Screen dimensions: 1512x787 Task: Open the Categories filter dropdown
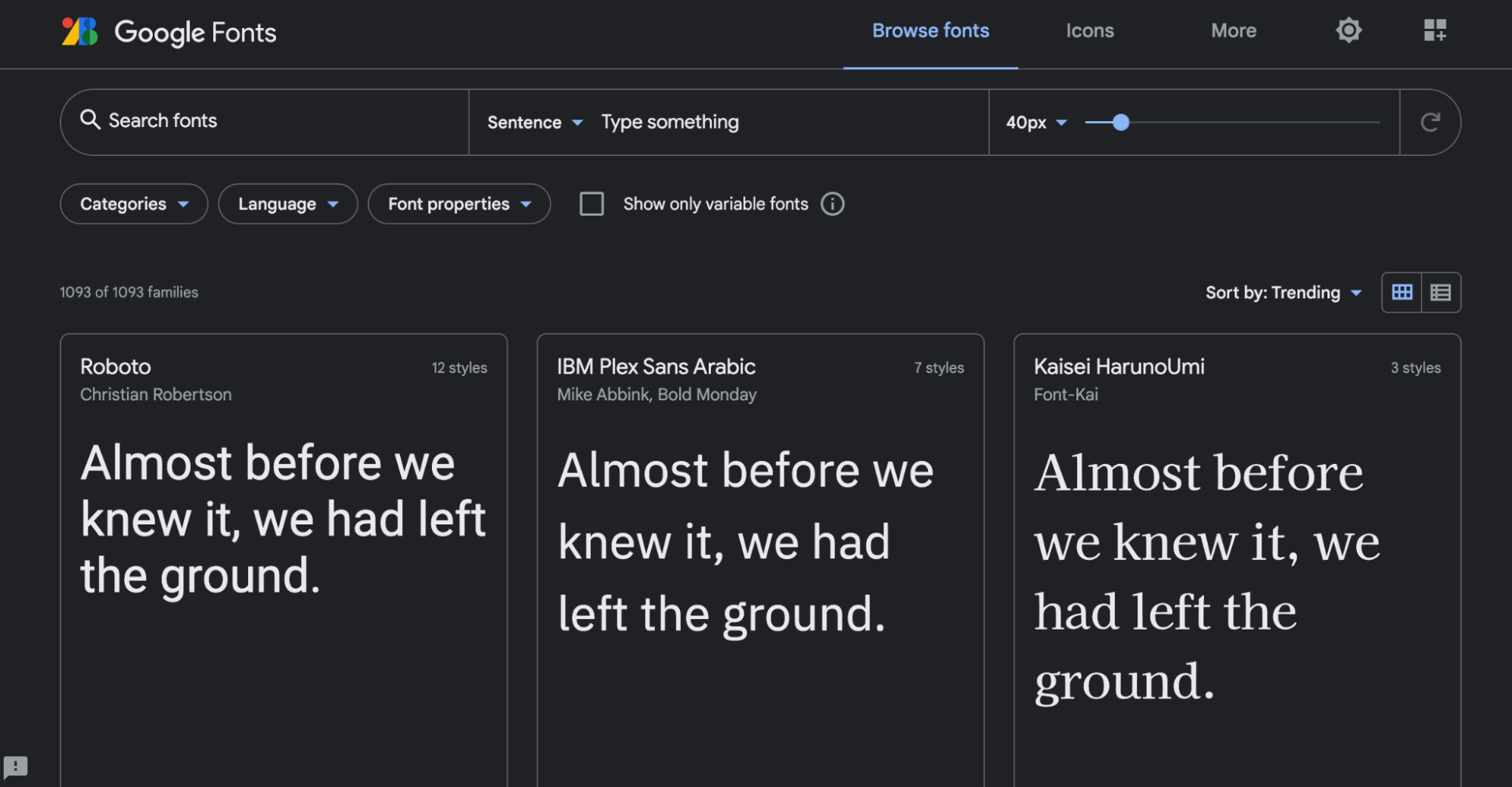pos(134,204)
